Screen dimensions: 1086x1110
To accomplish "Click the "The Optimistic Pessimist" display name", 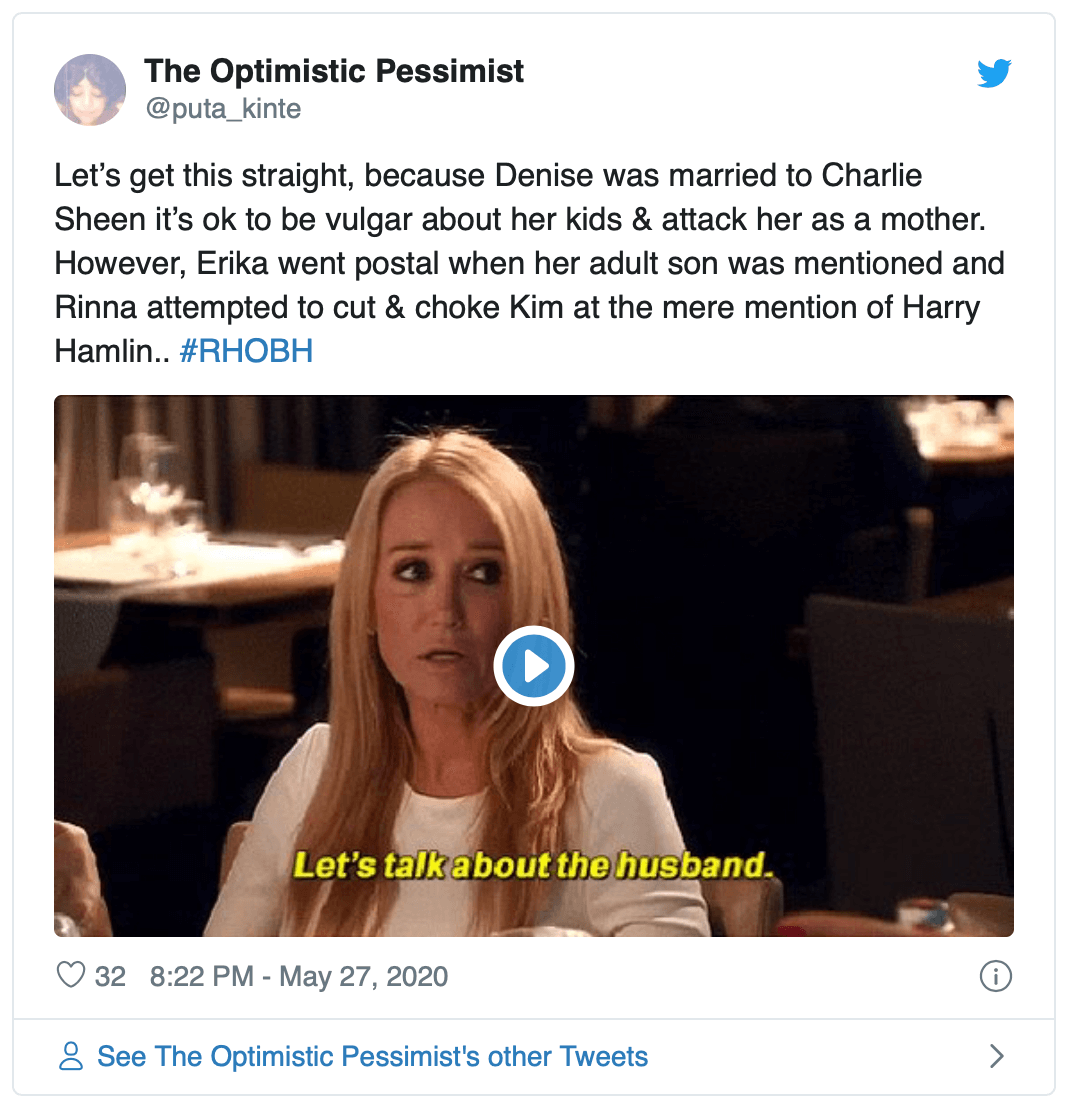I will tap(334, 72).
